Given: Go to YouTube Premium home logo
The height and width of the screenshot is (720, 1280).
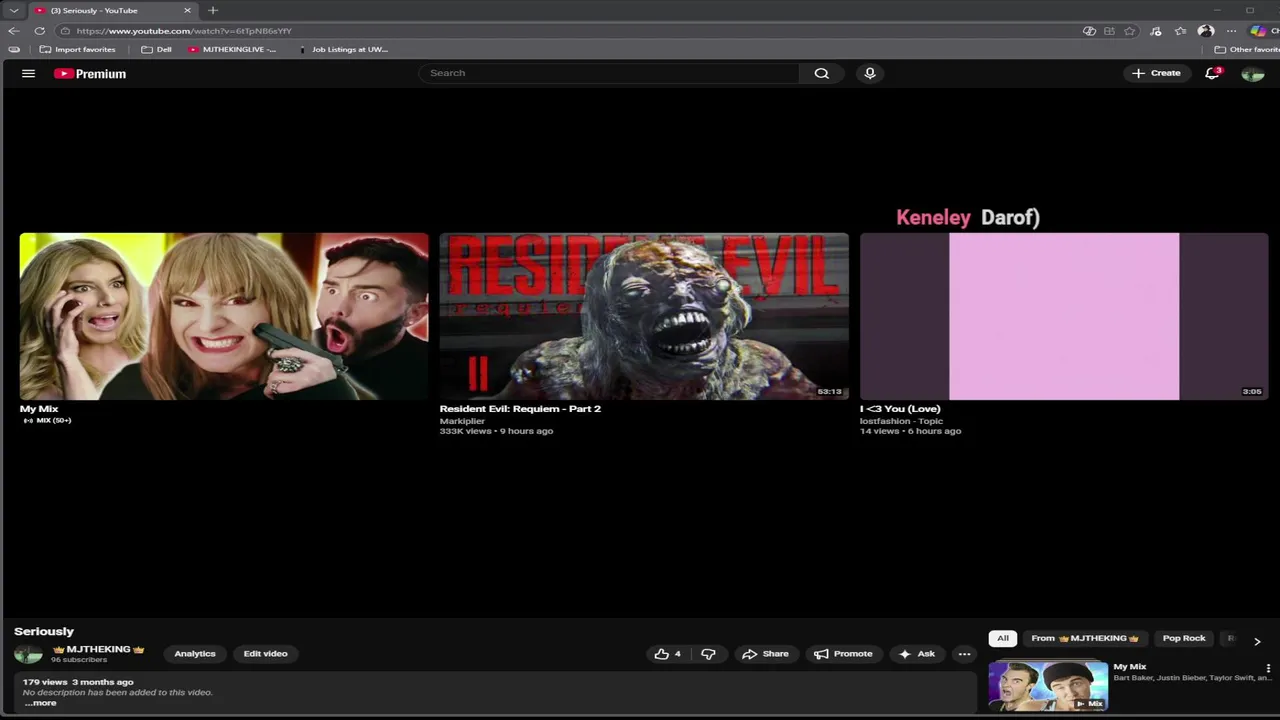Looking at the screenshot, I should coord(90,73).
